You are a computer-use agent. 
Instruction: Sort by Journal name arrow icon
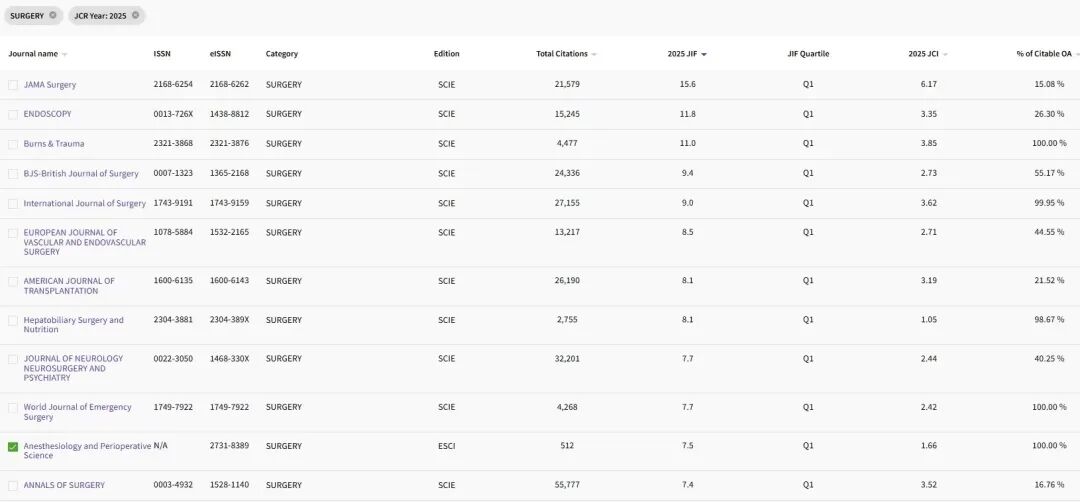click(65, 54)
